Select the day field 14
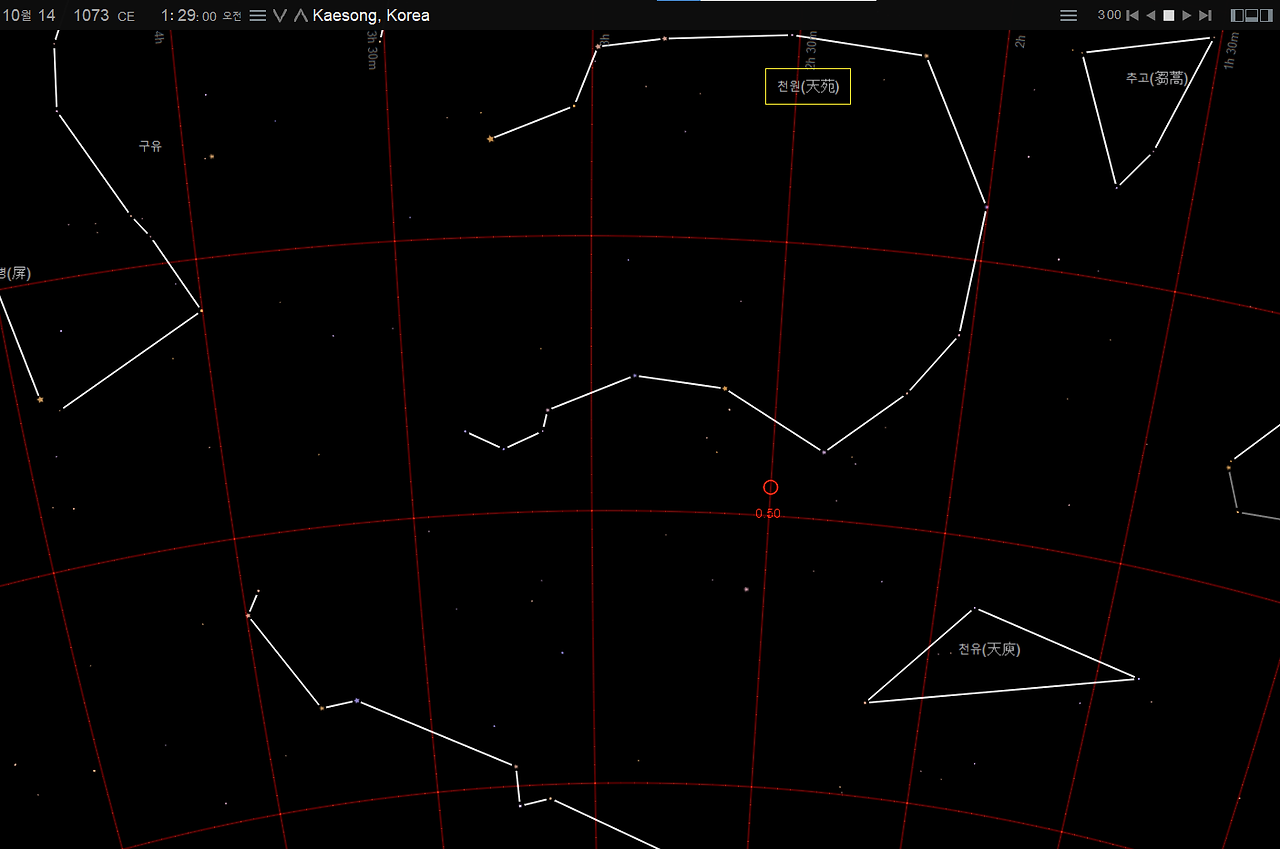The image size is (1280, 849). [x=47, y=15]
